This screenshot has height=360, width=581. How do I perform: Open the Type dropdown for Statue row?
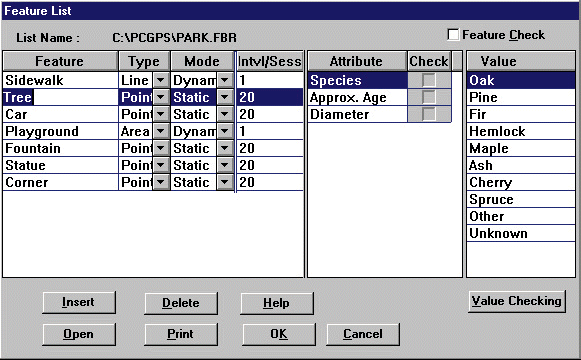point(161,165)
